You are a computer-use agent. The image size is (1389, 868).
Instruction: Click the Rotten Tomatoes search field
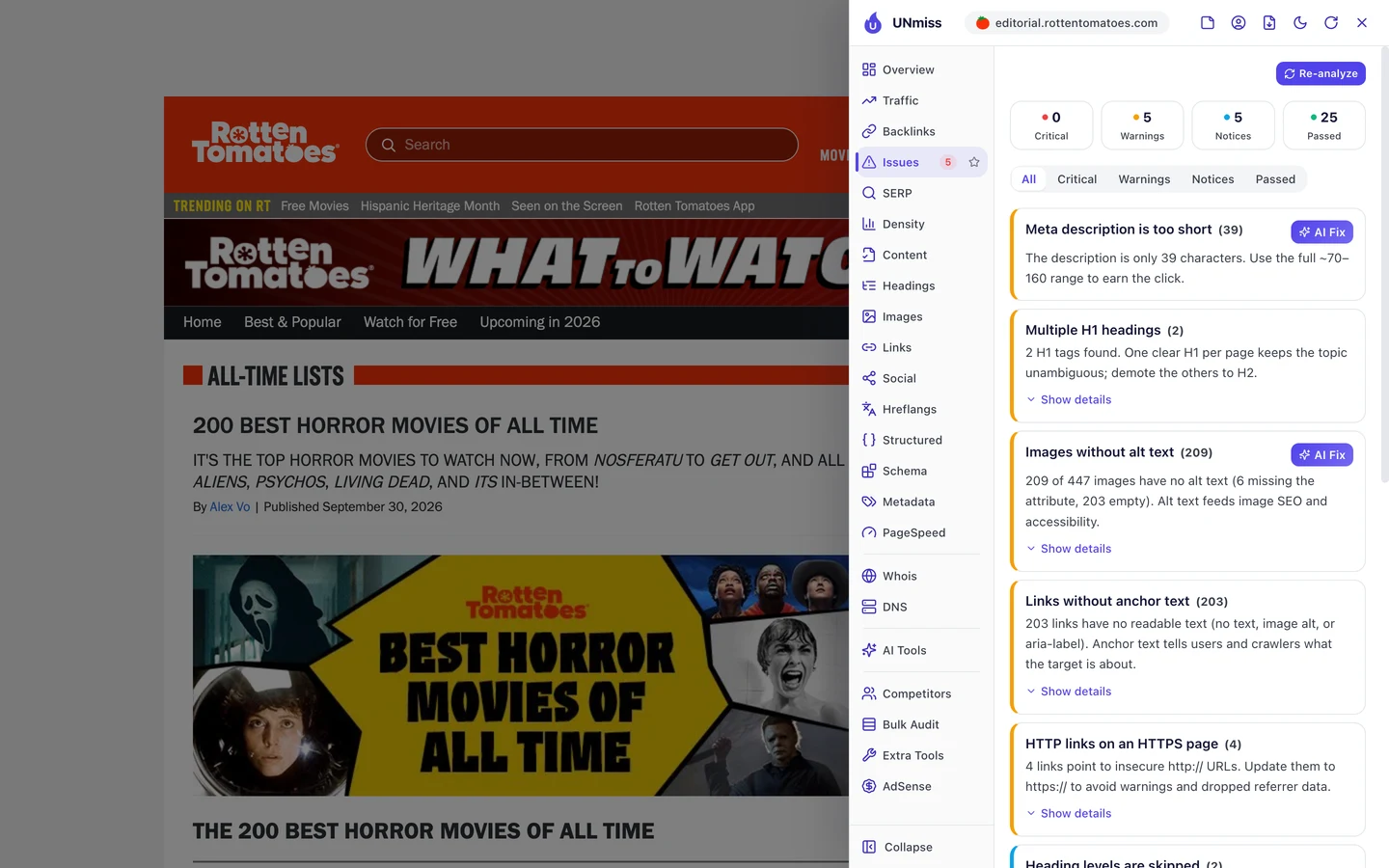[582, 145]
